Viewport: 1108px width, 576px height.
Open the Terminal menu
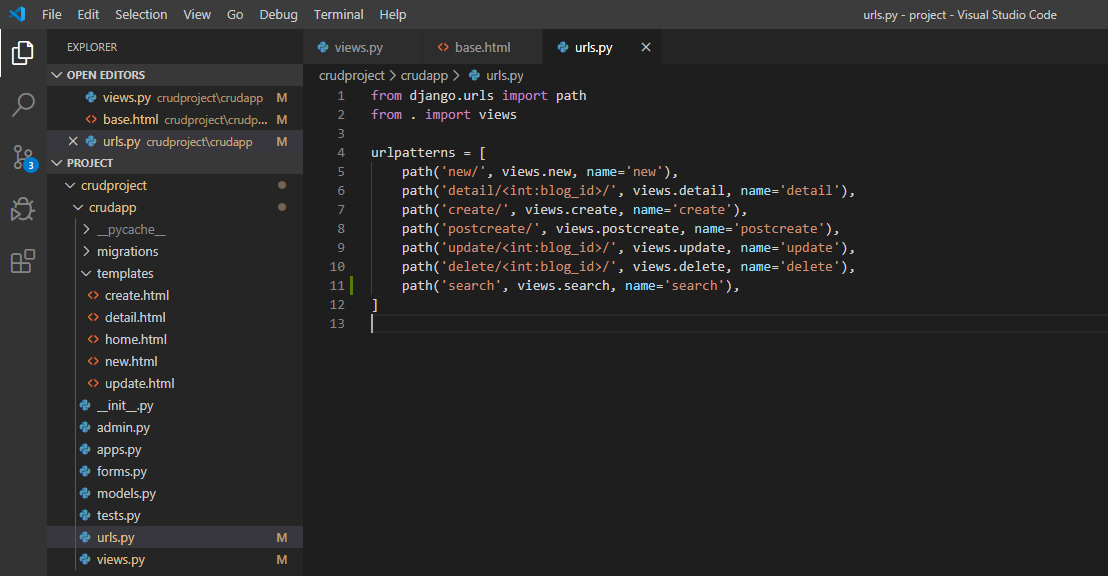point(338,14)
